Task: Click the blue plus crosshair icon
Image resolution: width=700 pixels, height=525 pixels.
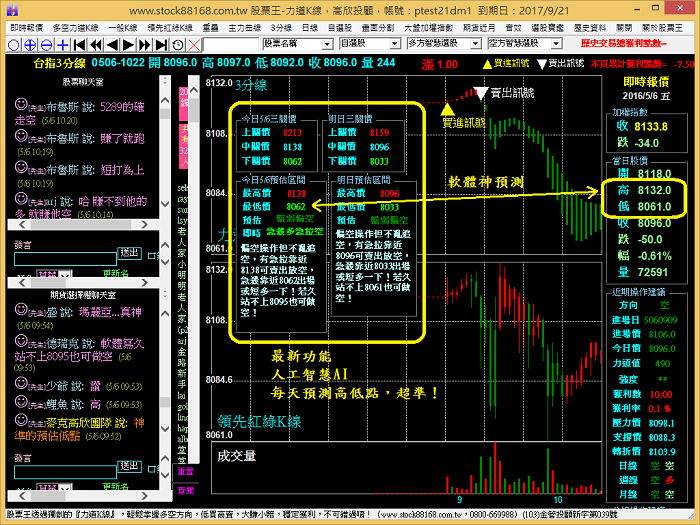Action: (63, 45)
